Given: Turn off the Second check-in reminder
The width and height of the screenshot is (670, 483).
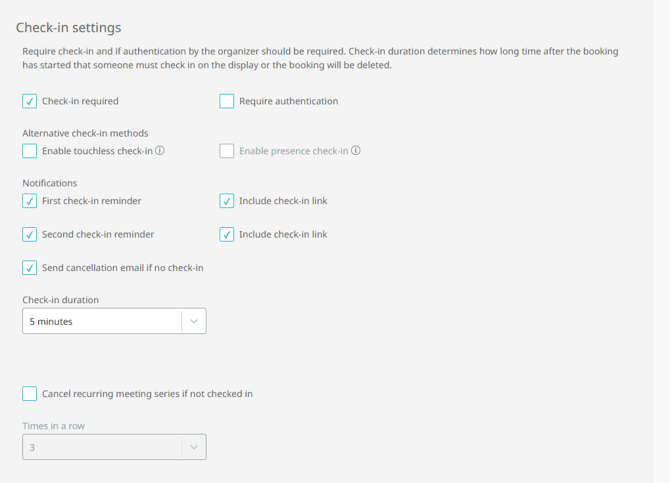Looking at the screenshot, I should click(30, 234).
